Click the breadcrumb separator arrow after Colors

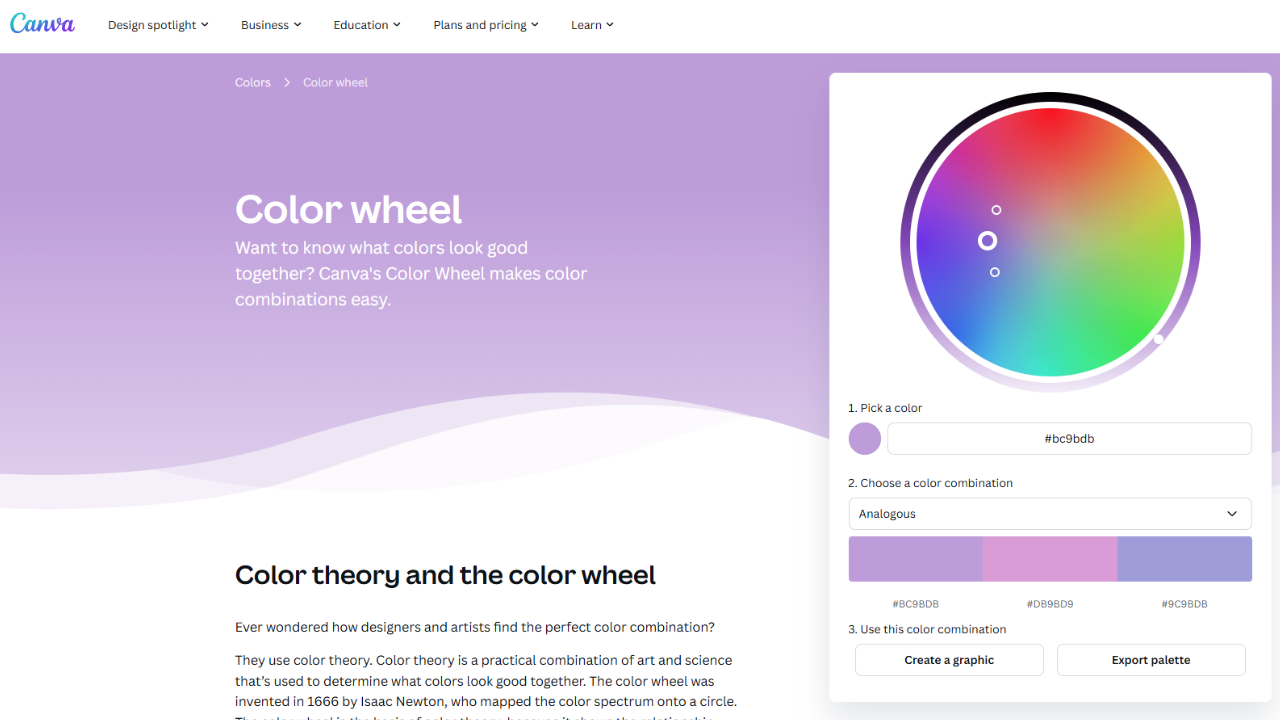287,83
